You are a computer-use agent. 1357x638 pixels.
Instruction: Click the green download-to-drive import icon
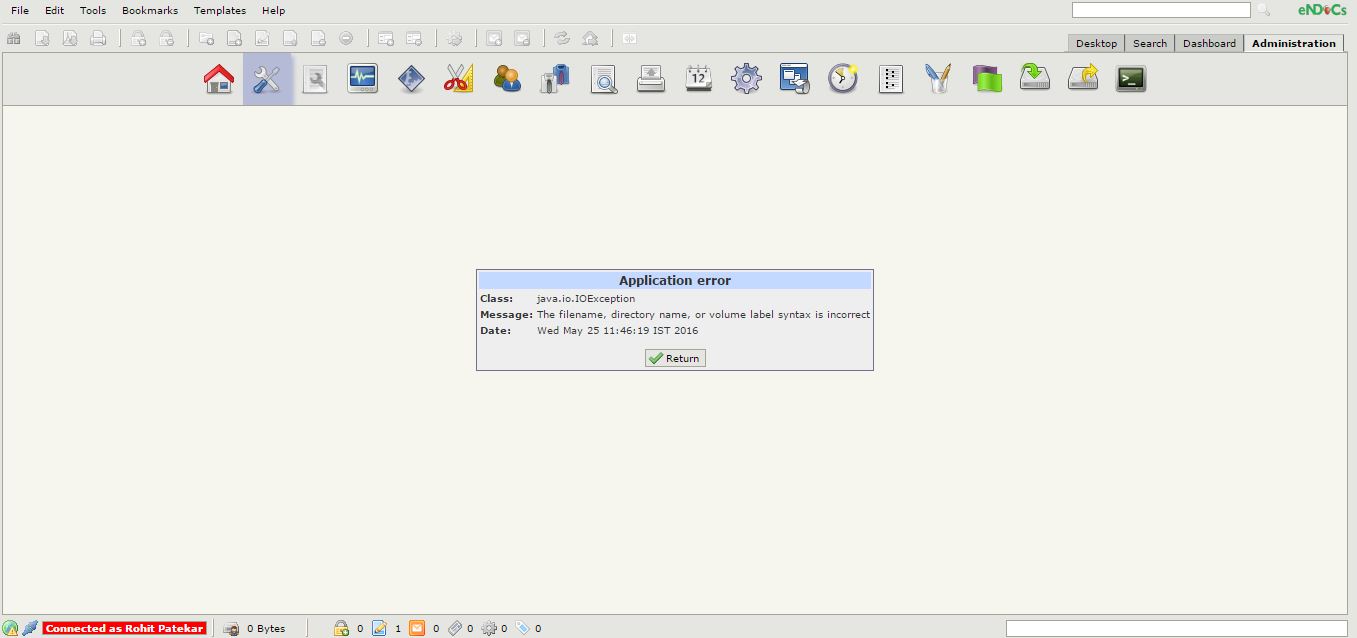coord(1034,79)
